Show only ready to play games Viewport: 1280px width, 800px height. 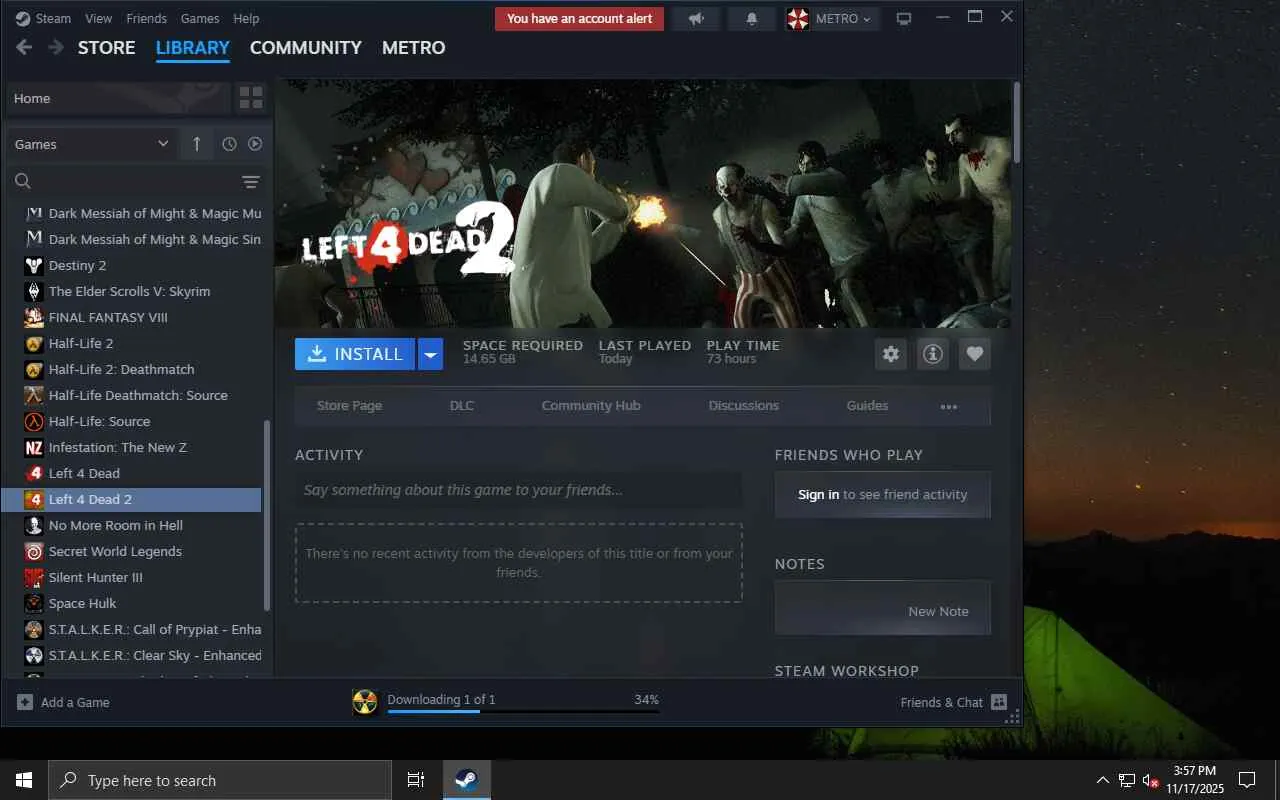[255, 144]
